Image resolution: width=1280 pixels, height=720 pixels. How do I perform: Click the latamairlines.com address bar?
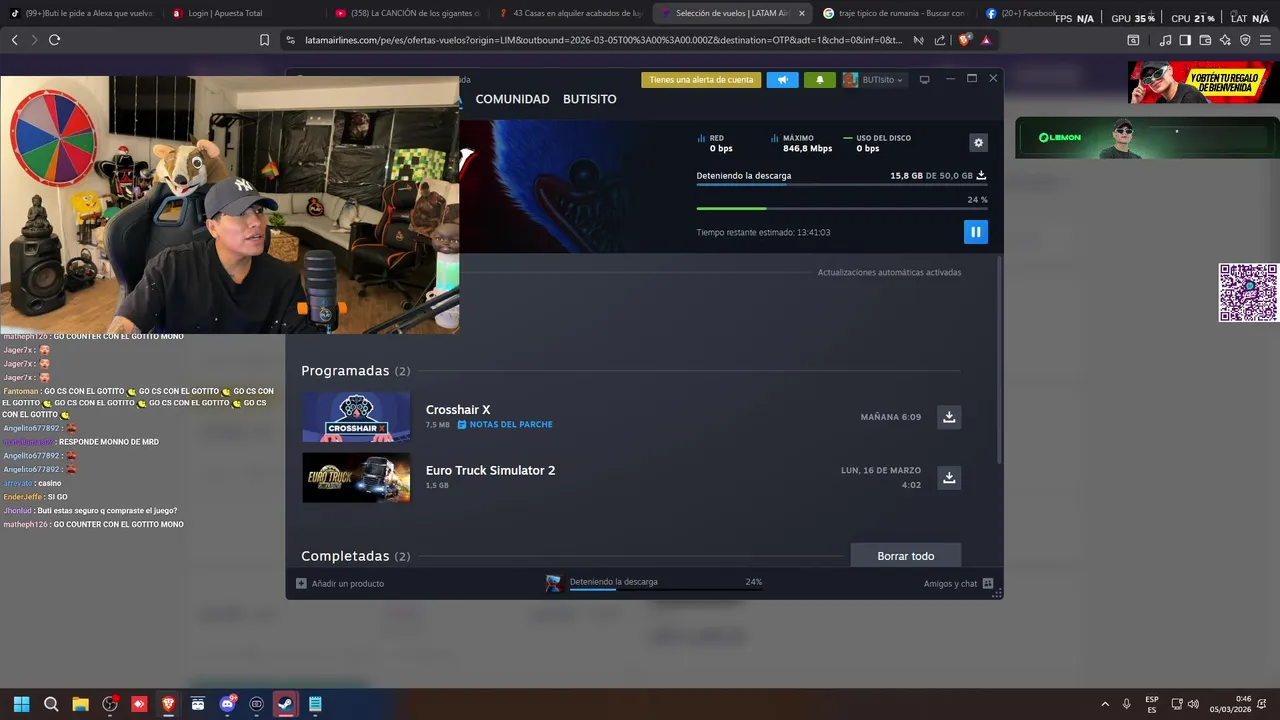click(x=603, y=40)
